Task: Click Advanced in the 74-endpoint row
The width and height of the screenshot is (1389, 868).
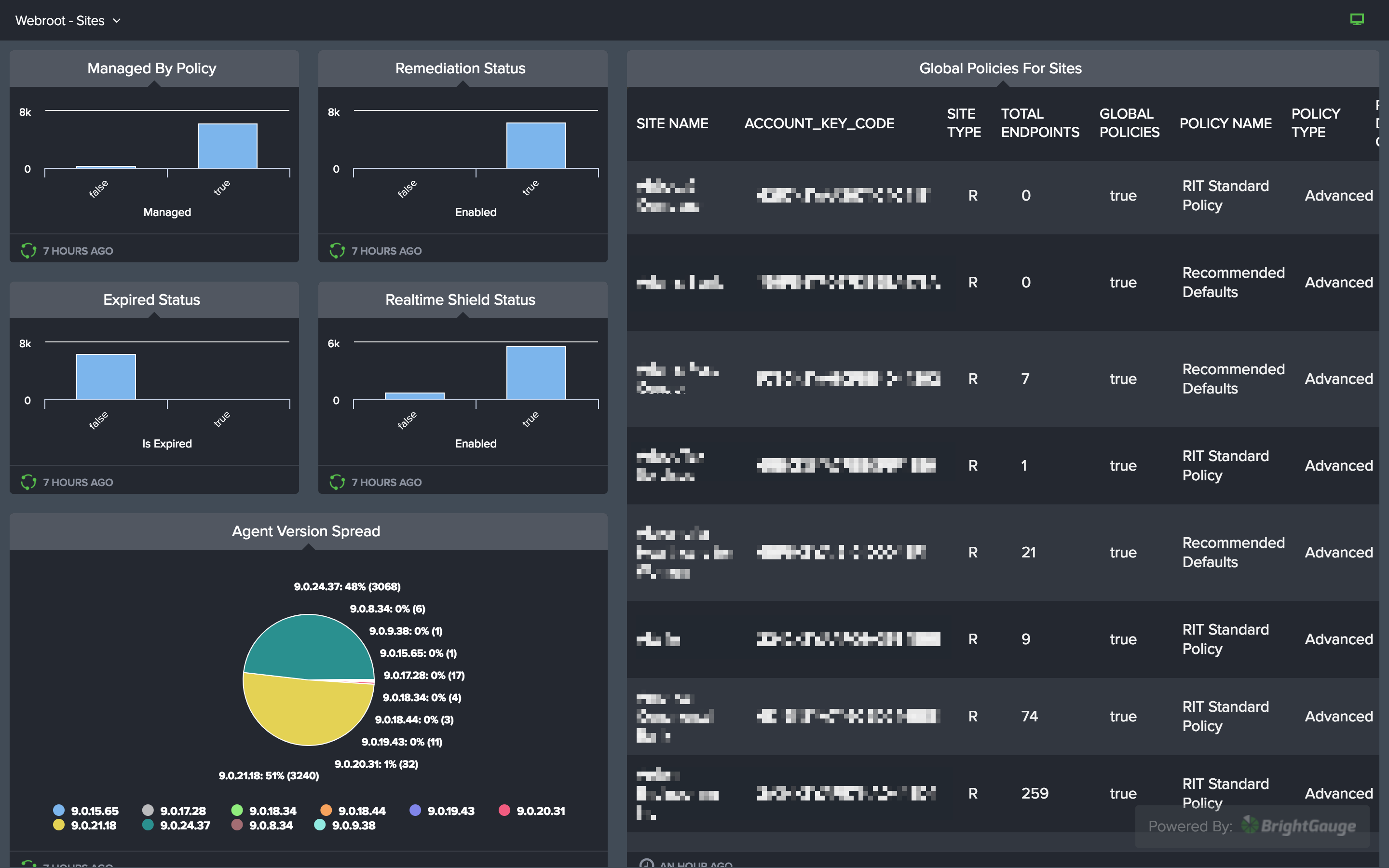Action: (1338, 717)
